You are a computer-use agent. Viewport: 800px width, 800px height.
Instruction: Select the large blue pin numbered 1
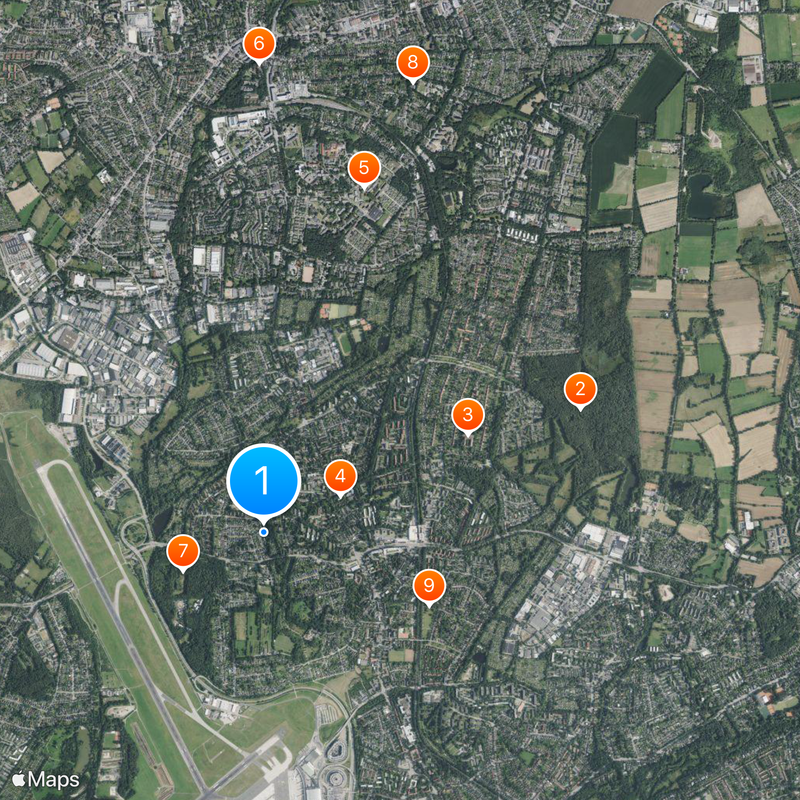(x=263, y=481)
